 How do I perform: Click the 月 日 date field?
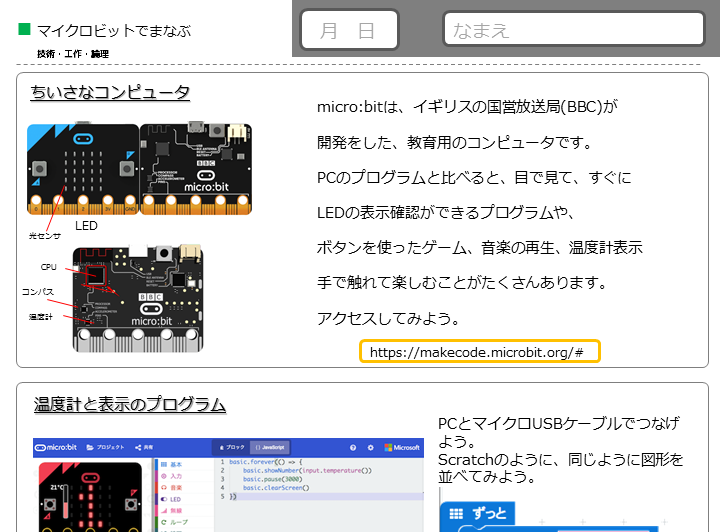coord(349,30)
